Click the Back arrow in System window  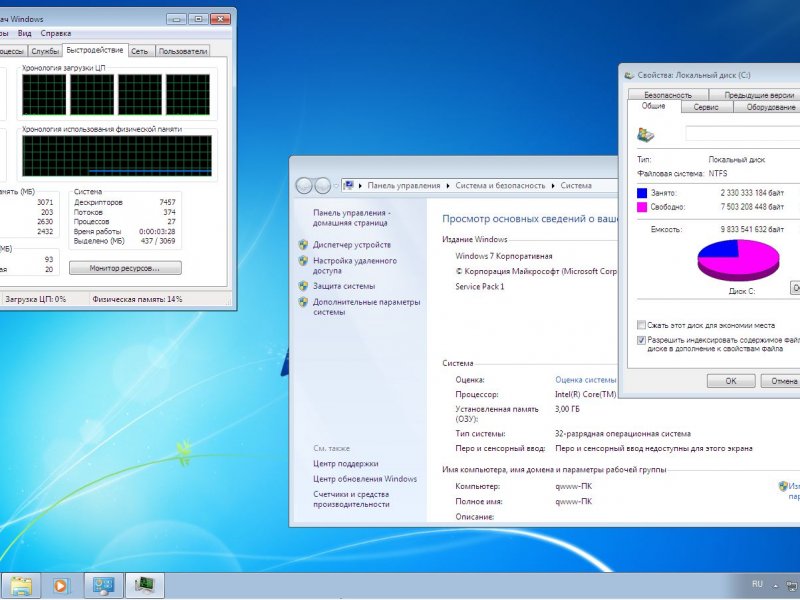tap(304, 186)
